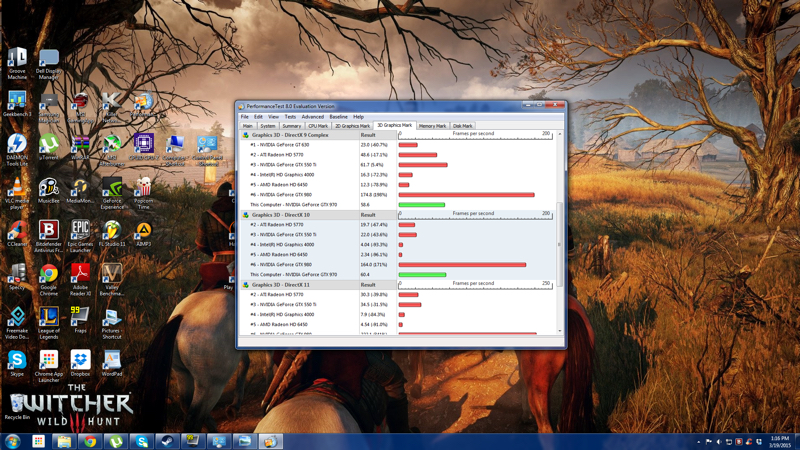Click the 174.8 result value
This screenshot has width=800, height=450.
pyautogui.click(x=374, y=195)
